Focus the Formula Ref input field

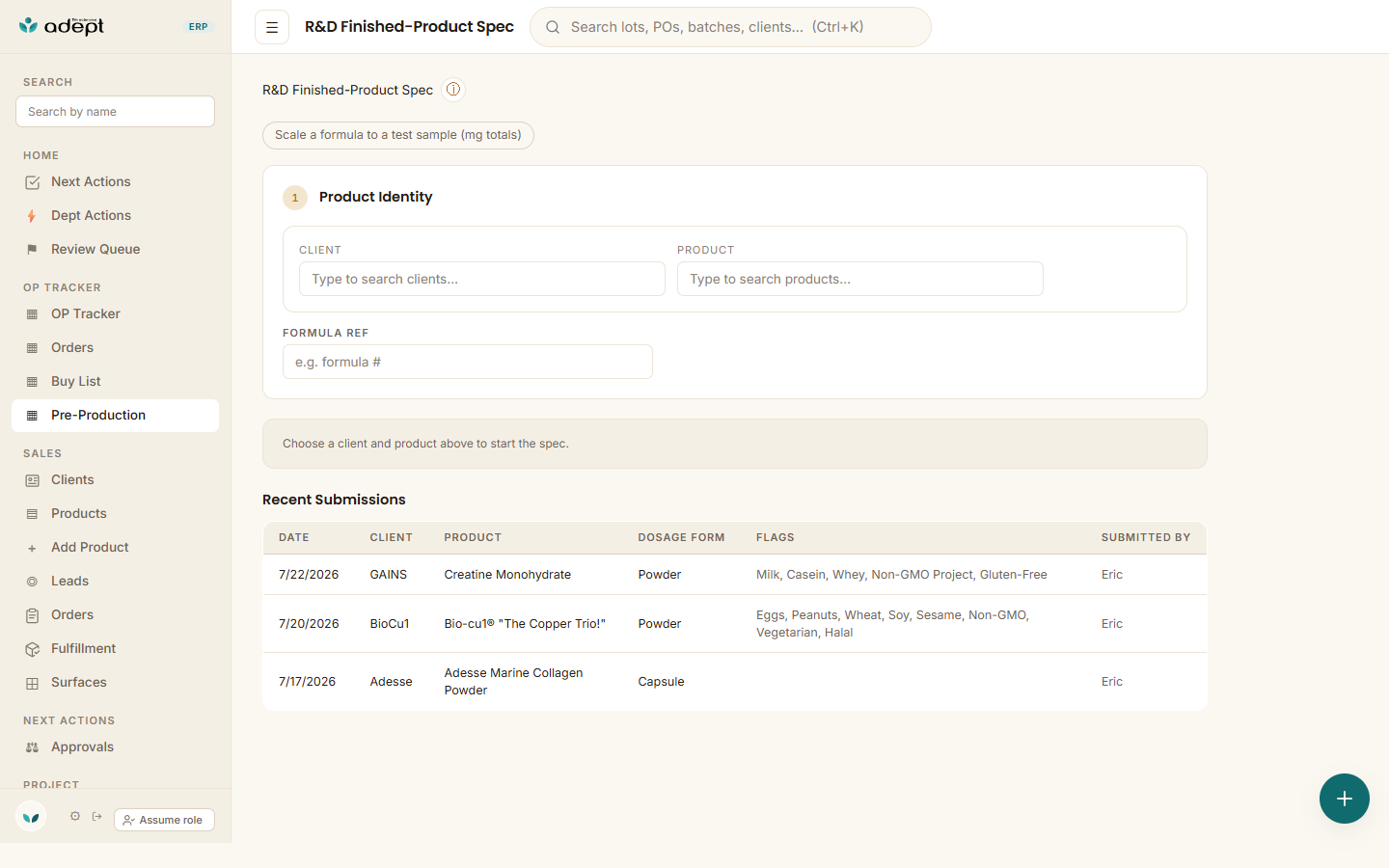coord(468,362)
